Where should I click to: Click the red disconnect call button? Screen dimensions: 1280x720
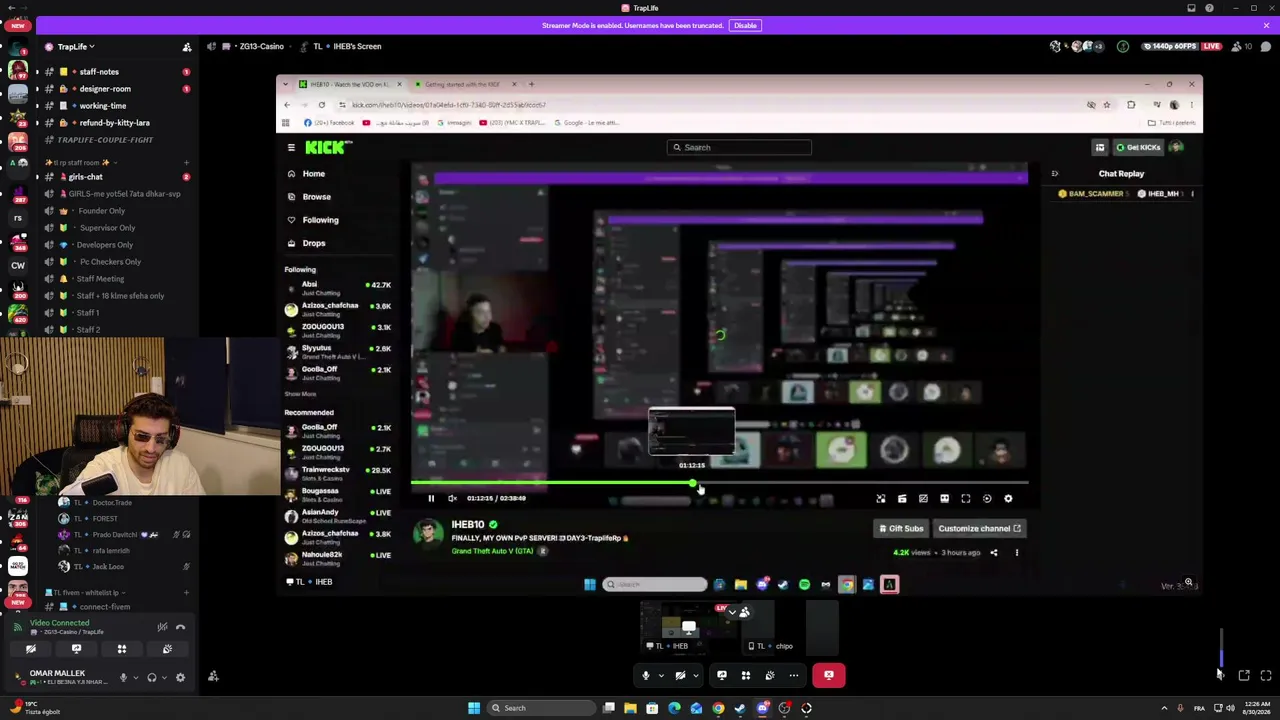(x=829, y=675)
